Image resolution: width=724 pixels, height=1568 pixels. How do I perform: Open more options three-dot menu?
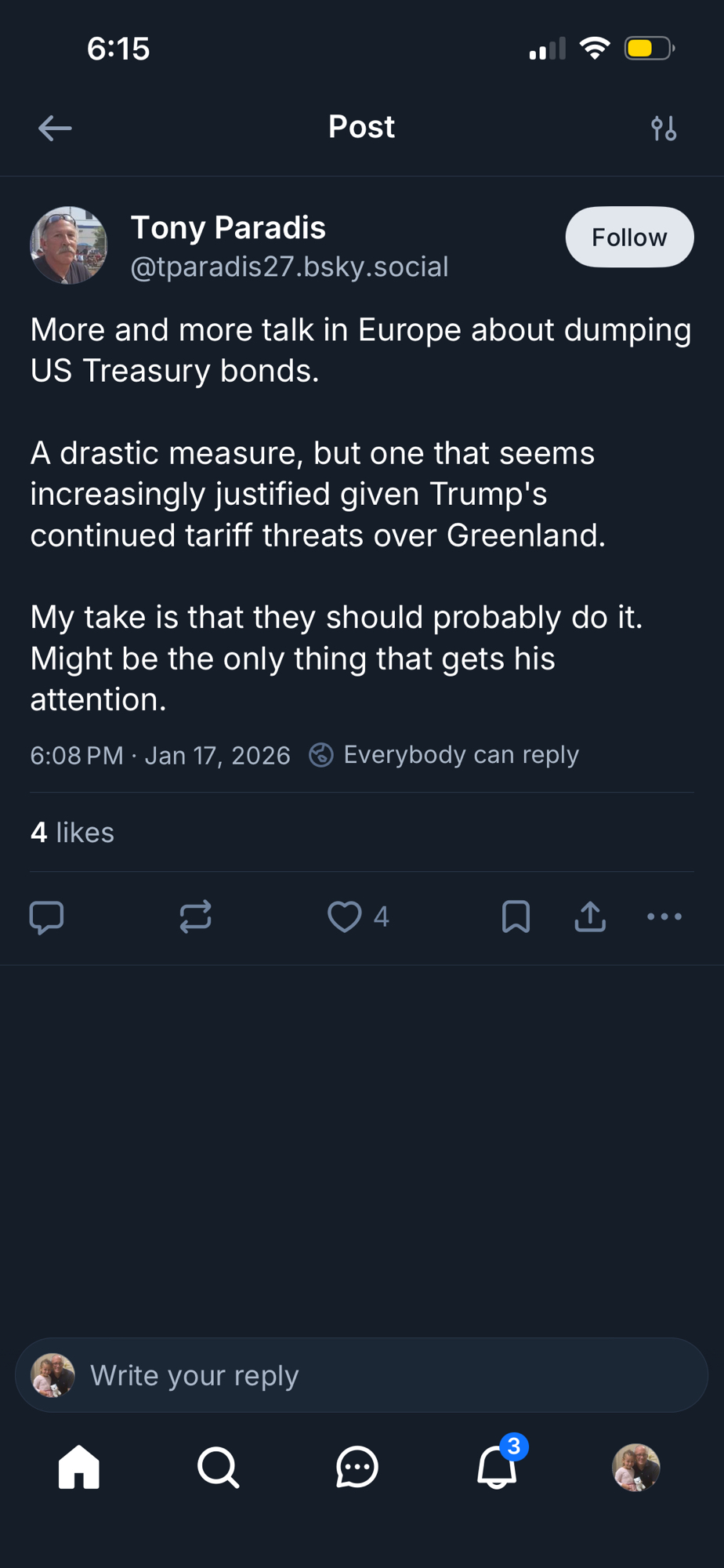pos(664,916)
